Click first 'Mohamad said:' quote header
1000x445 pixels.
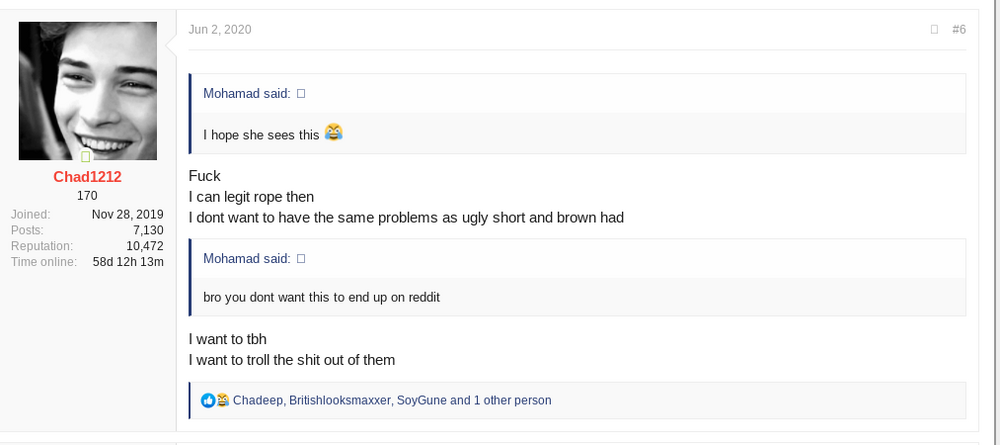coord(247,94)
